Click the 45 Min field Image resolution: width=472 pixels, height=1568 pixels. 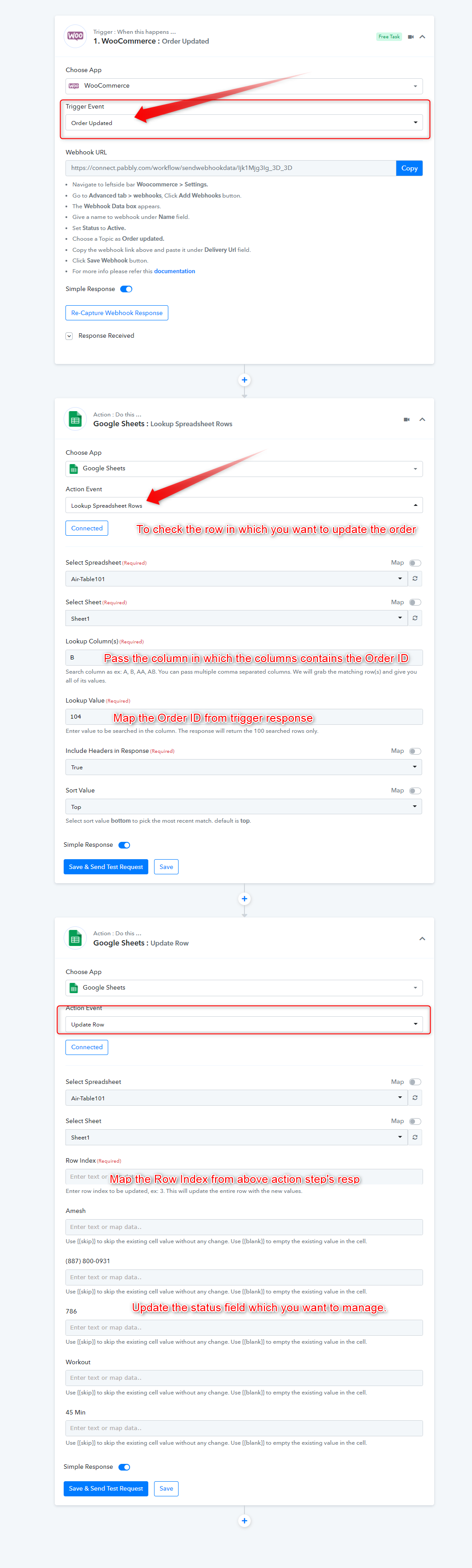coord(244,1428)
